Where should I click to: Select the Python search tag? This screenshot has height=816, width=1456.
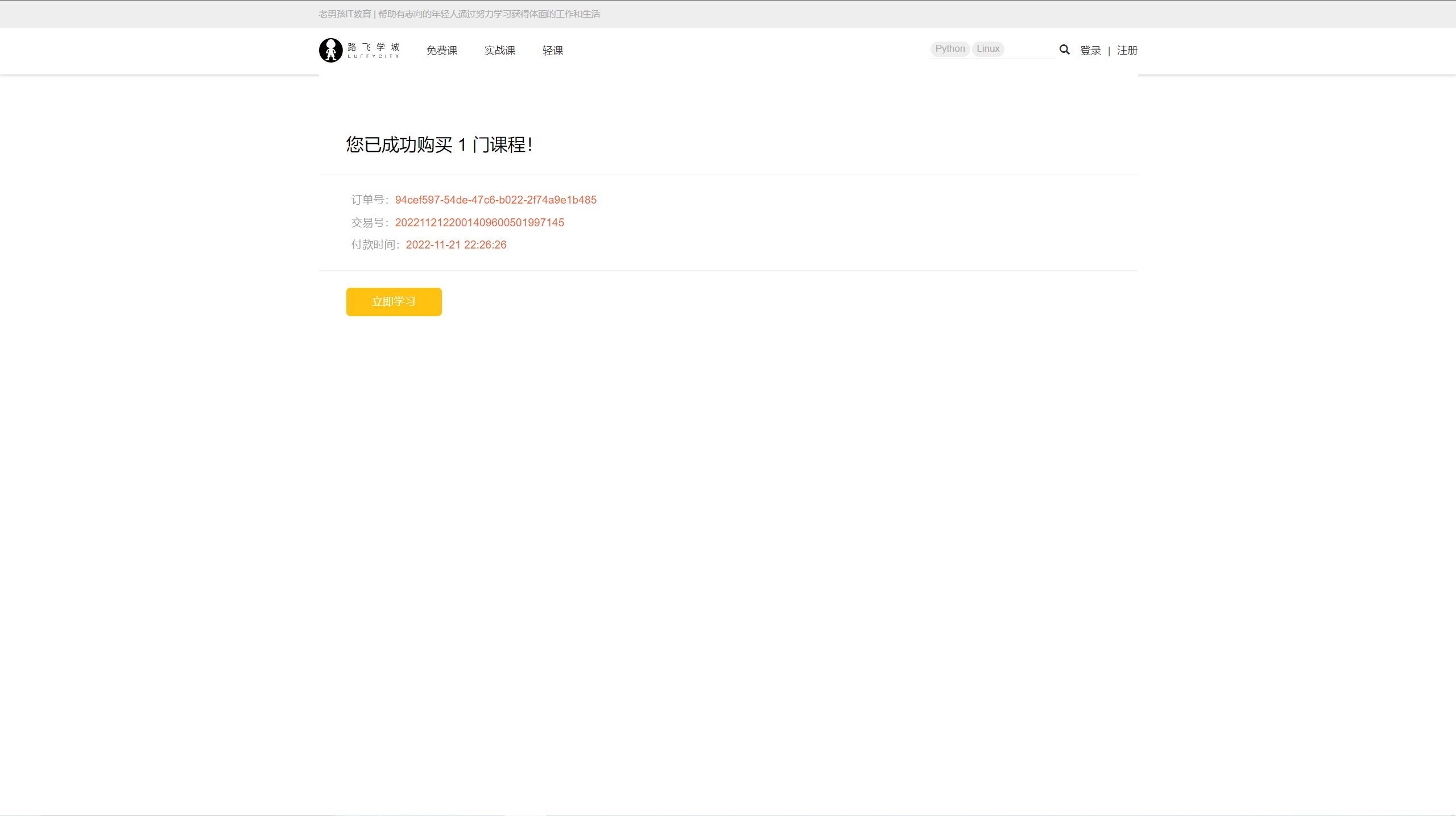coord(950,49)
